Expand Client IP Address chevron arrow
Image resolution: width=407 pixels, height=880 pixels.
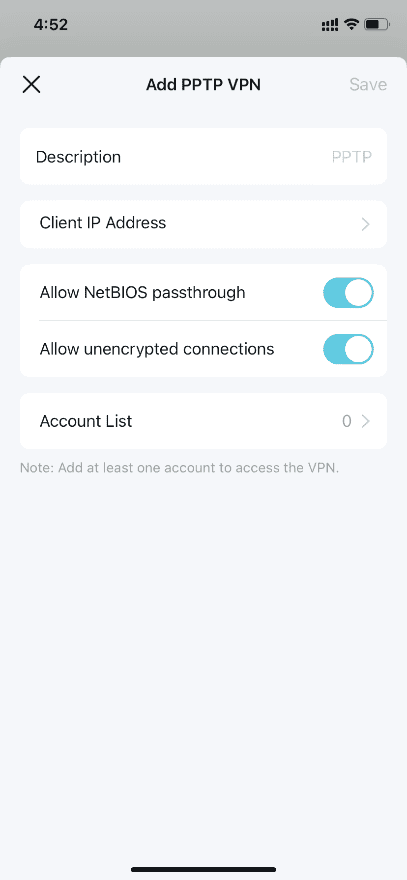(365, 224)
